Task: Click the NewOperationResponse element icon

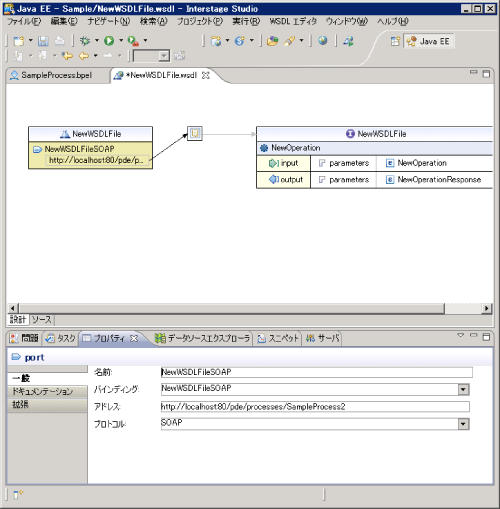Action: point(390,180)
